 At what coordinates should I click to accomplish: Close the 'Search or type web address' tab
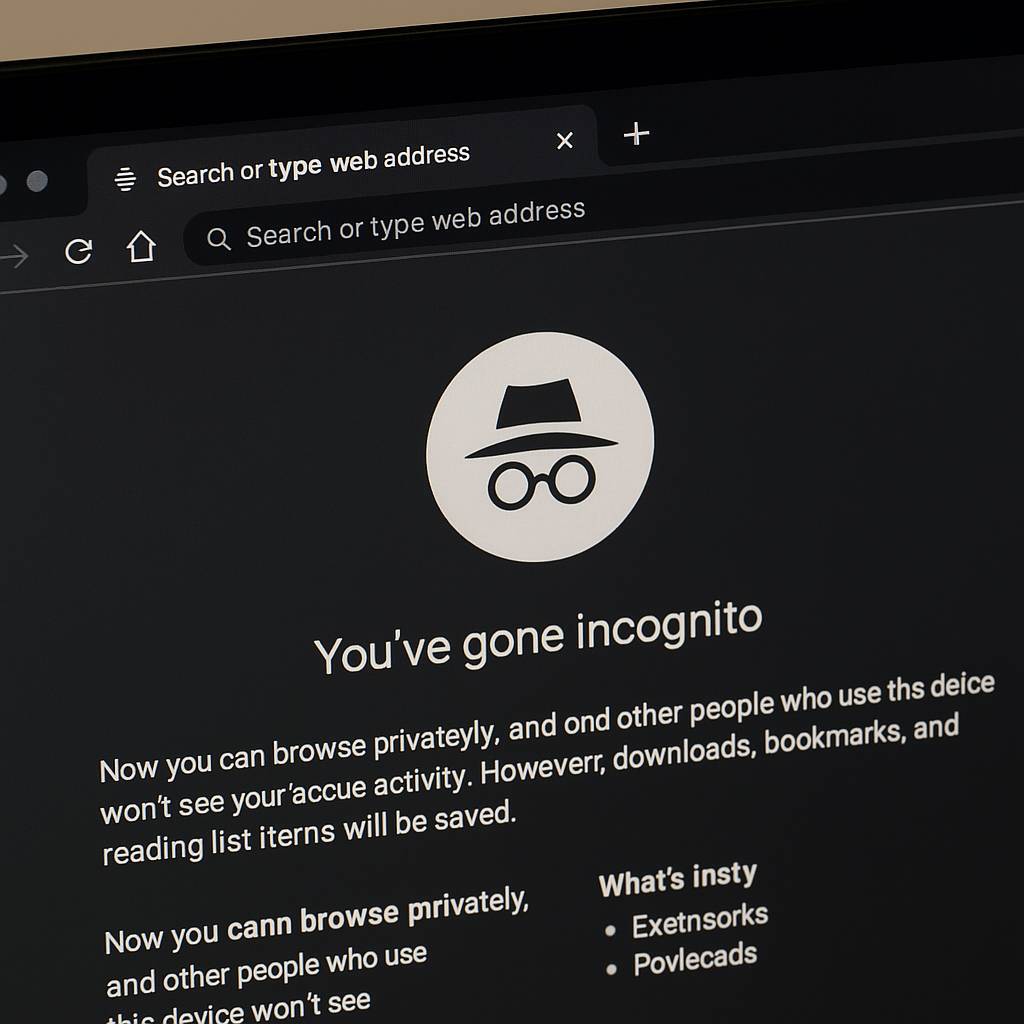tap(565, 141)
